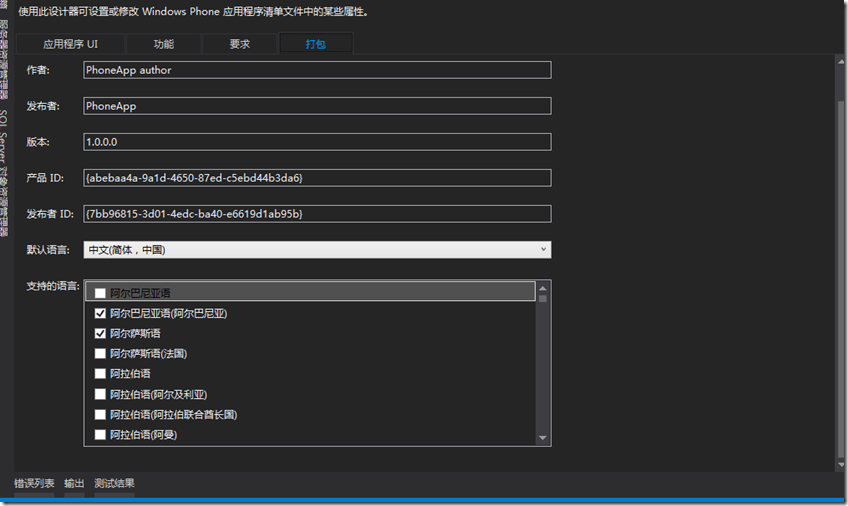Screen dimensions: 848x506
Task: Click designer pane scroll up arrow
Action: tap(841, 62)
